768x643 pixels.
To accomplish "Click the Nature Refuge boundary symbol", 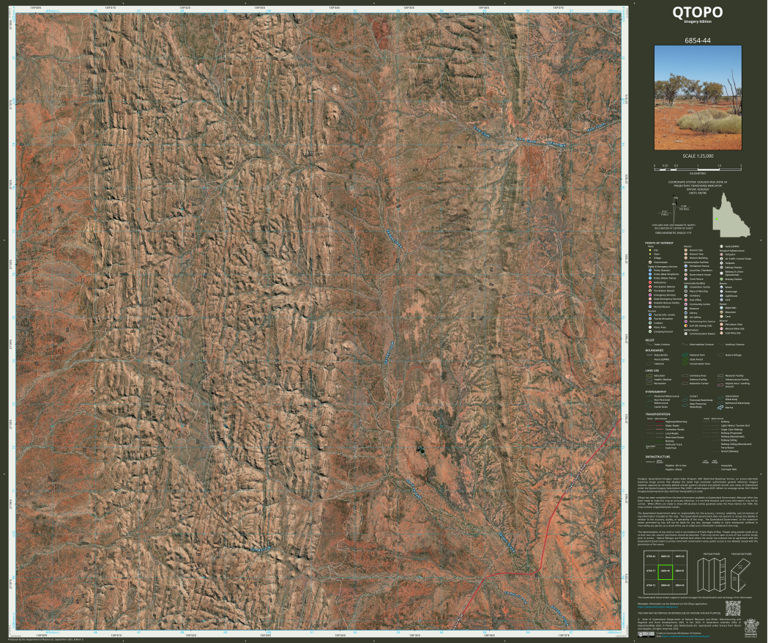I will pos(720,355).
